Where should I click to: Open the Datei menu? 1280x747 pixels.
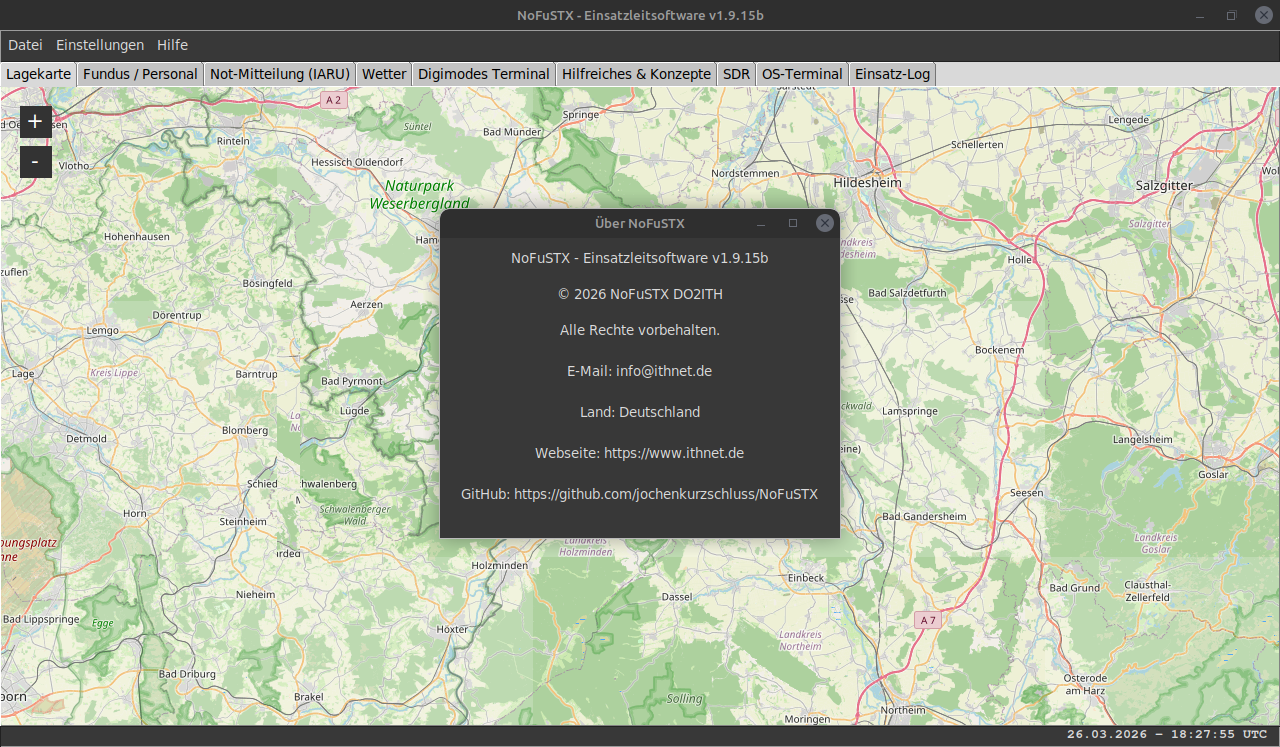(x=25, y=45)
